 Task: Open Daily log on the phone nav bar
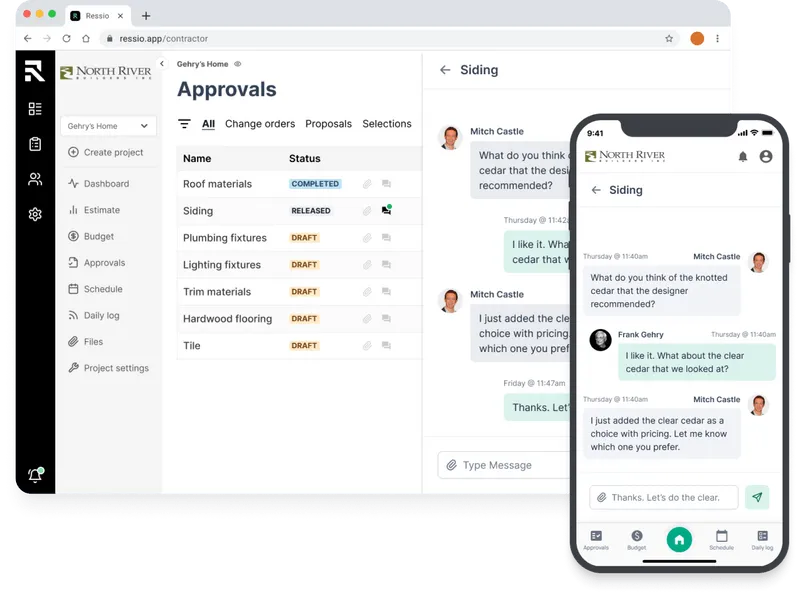coord(762,540)
